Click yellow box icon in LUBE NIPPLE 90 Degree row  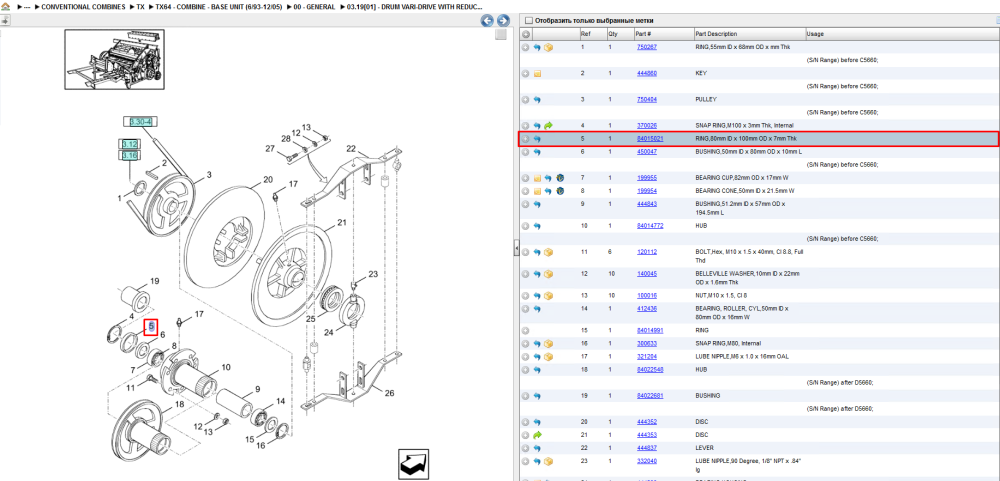click(548, 461)
